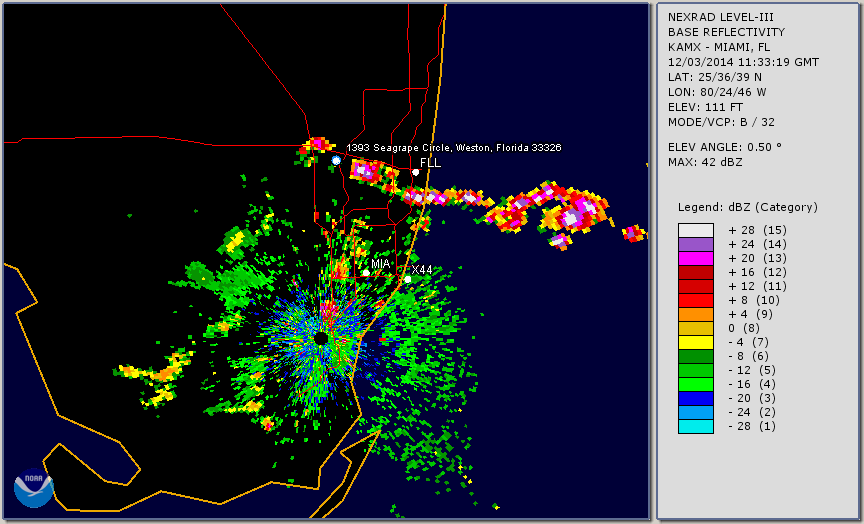Select the -16 (4) bright green swatch
The width and height of the screenshot is (864, 524).
696,385
